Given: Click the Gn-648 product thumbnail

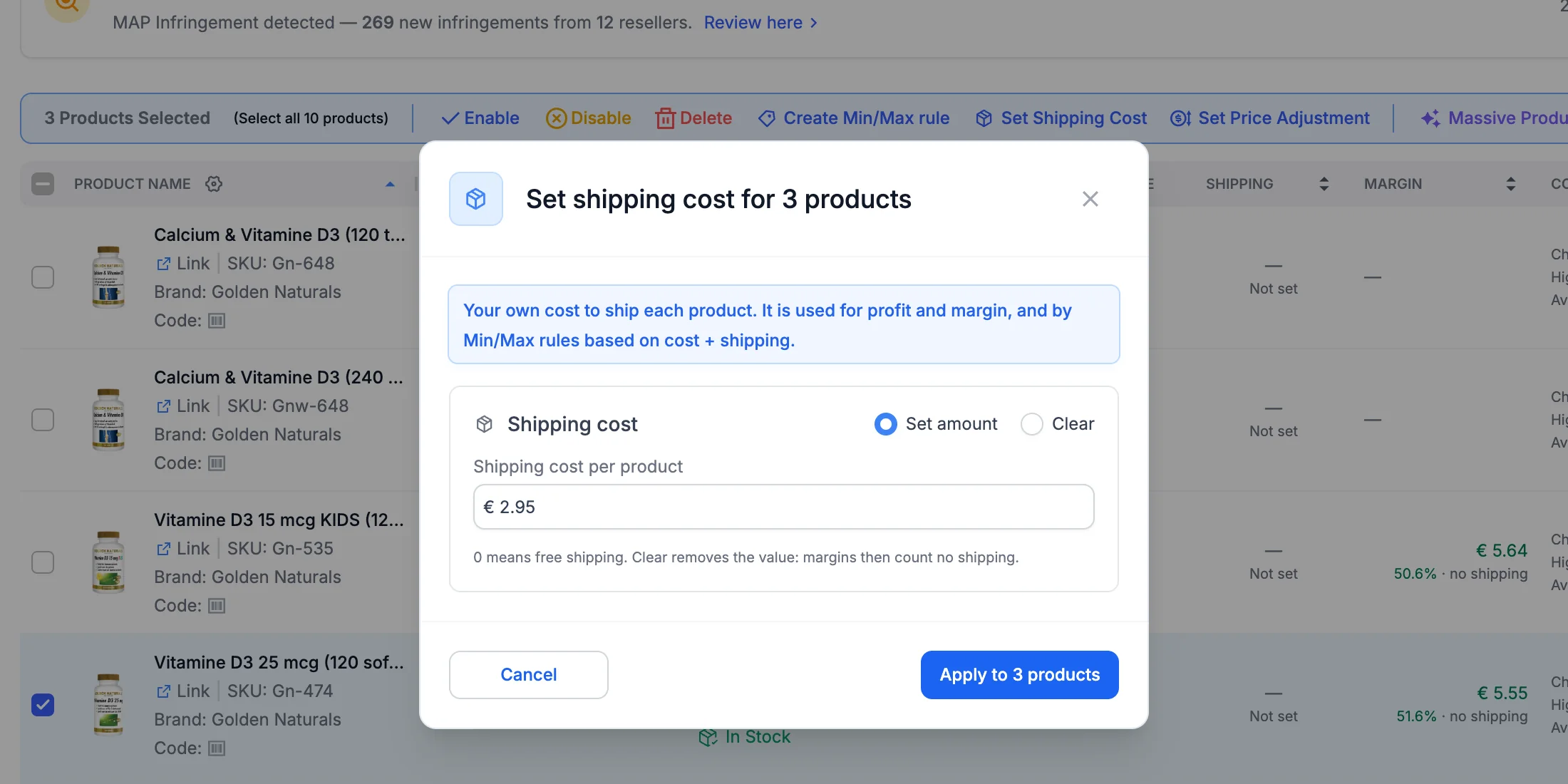Looking at the screenshot, I should click(x=108, y=277).
